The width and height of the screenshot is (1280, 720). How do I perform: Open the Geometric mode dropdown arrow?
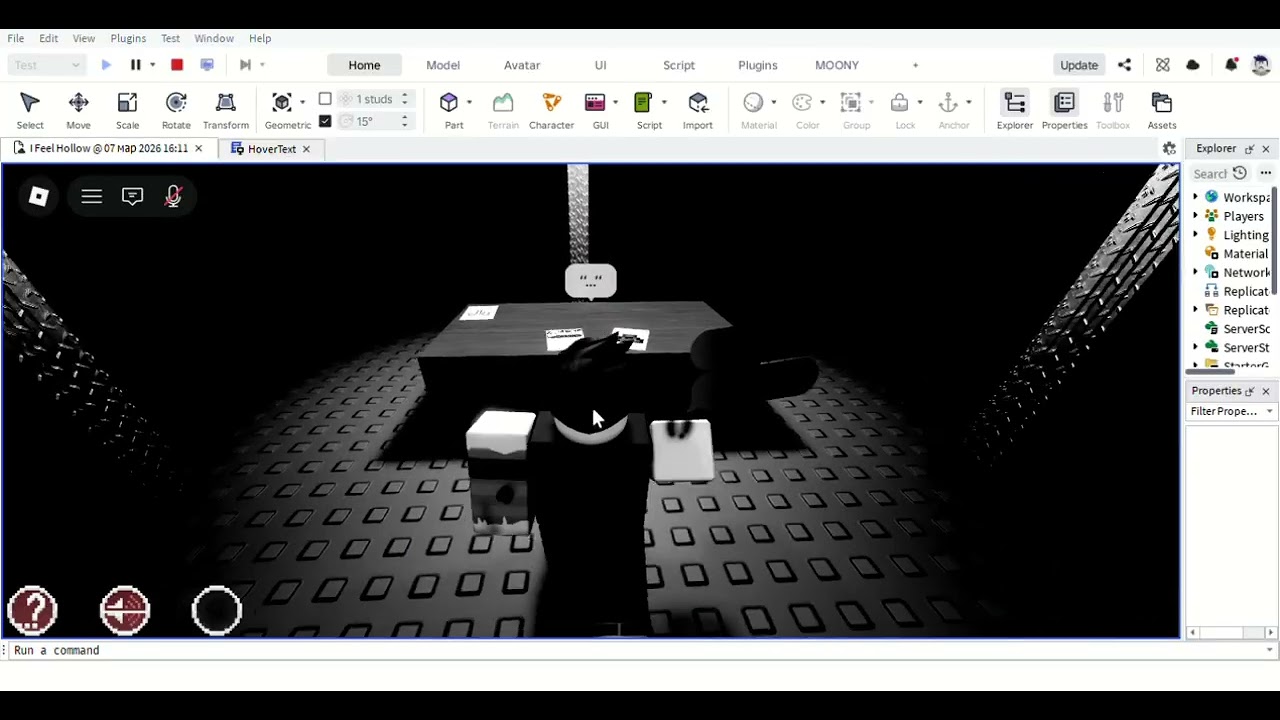point(302,102)
